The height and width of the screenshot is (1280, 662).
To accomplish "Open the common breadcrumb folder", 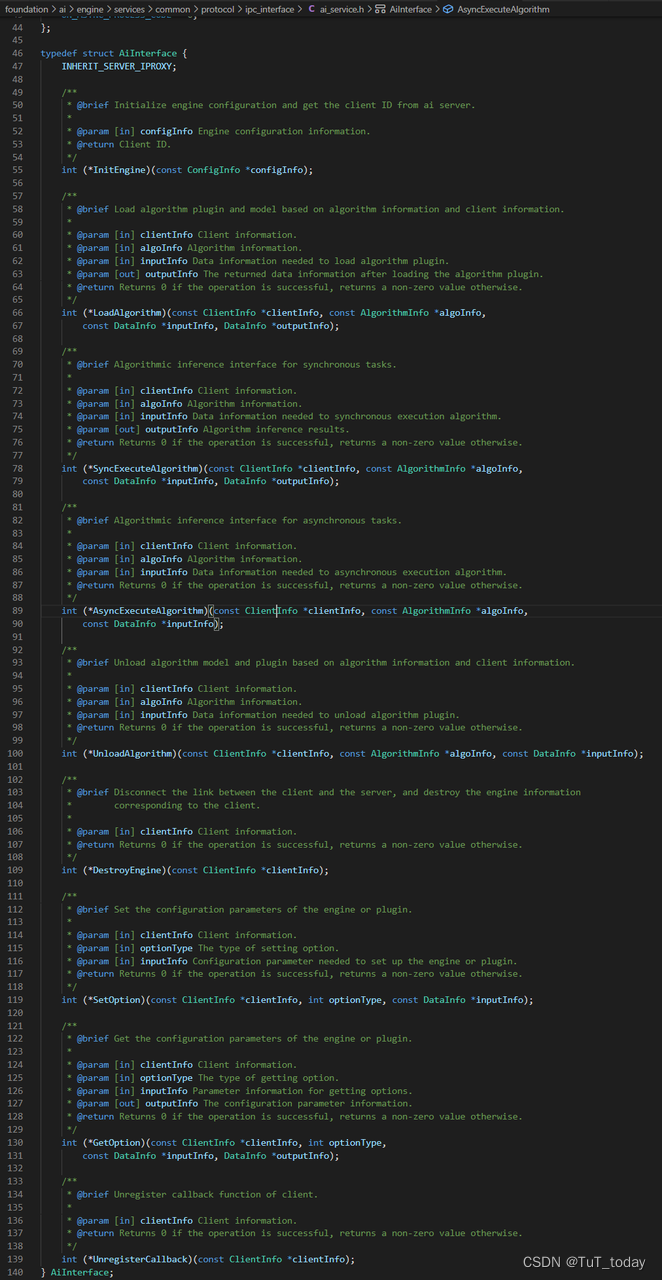I will point(172,8).
